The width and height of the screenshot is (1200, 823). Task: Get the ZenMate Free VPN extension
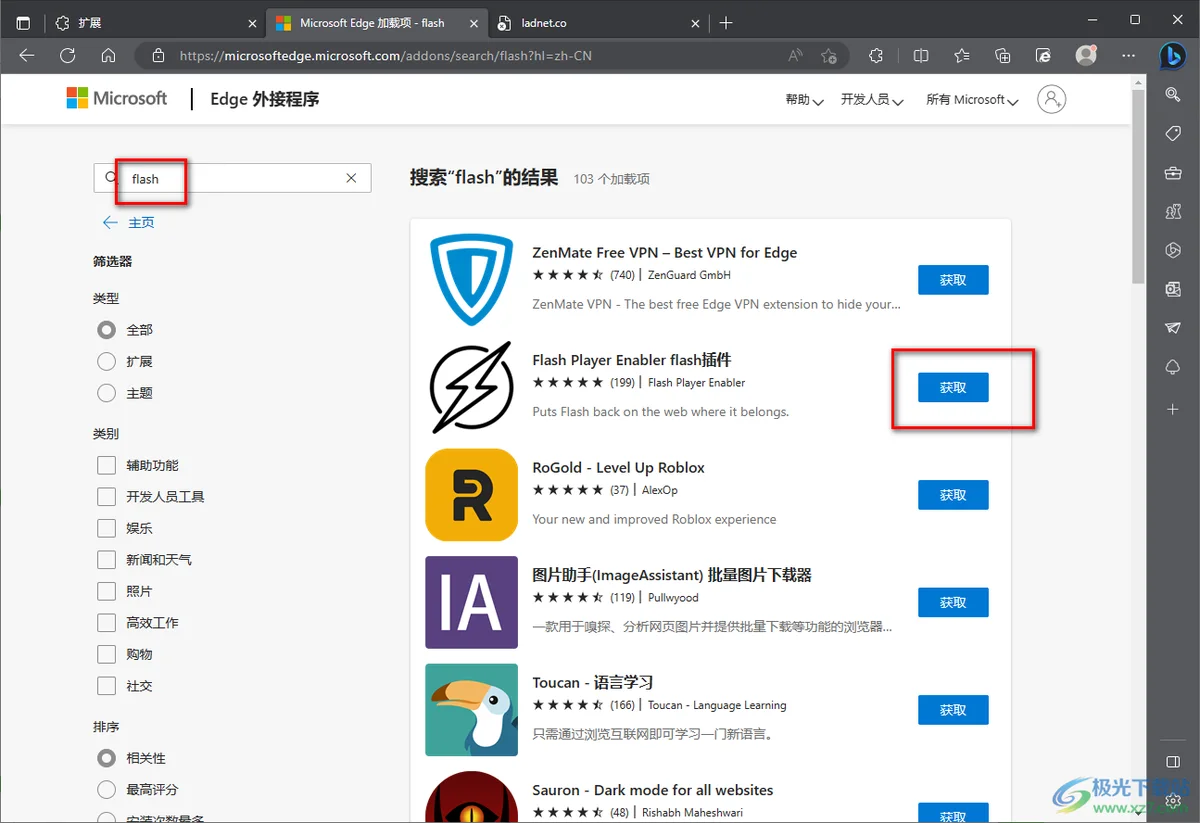[953, 280]
